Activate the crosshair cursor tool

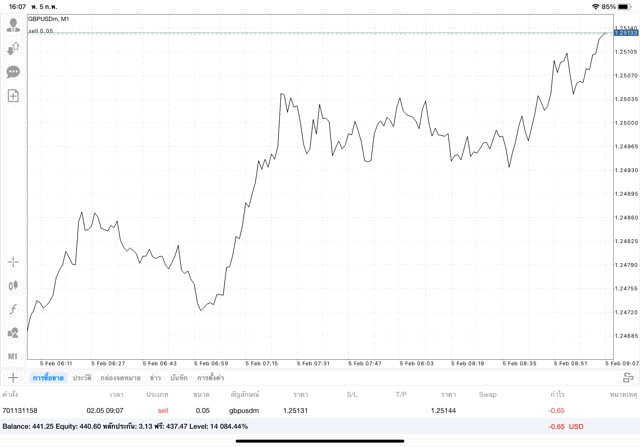[x=13, y=262]
